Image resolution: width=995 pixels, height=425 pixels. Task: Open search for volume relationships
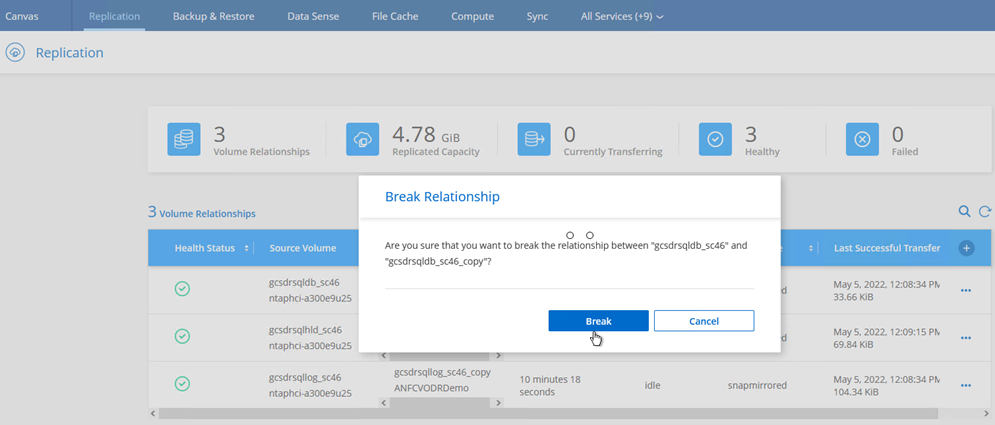(964, 212)
